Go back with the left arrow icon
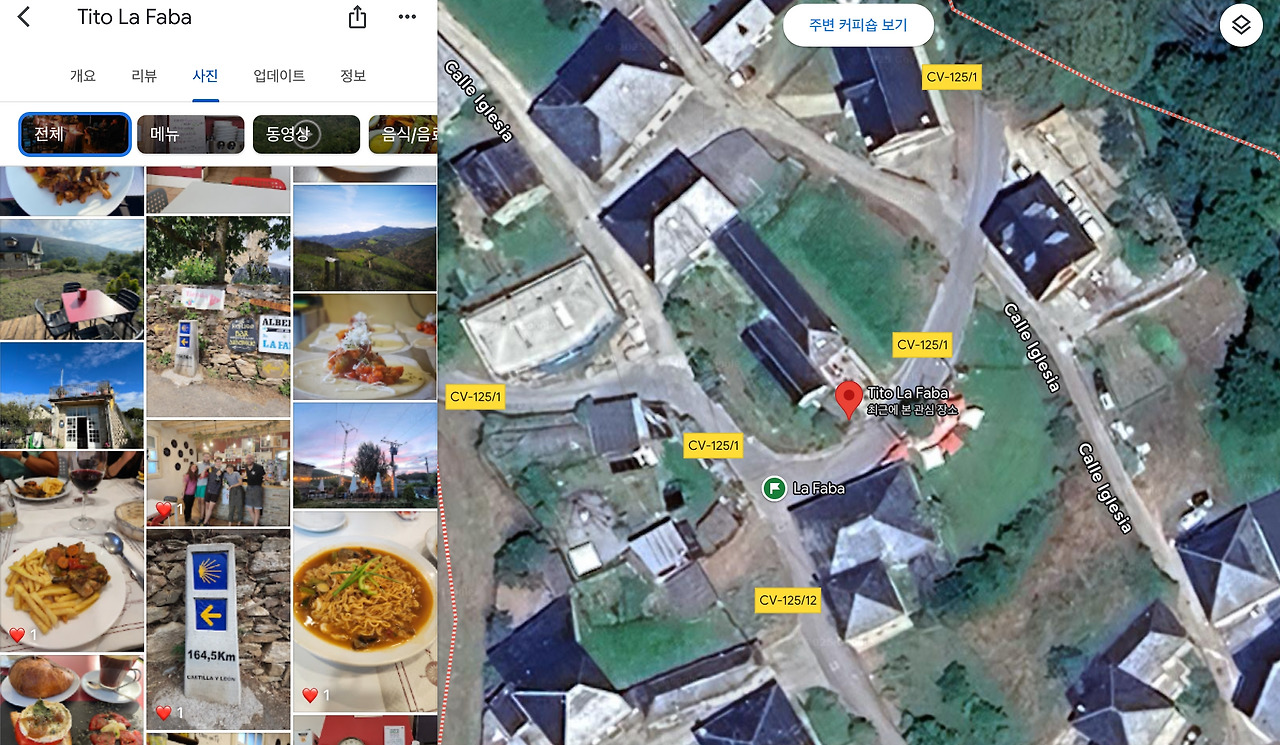 coord(24,17)
